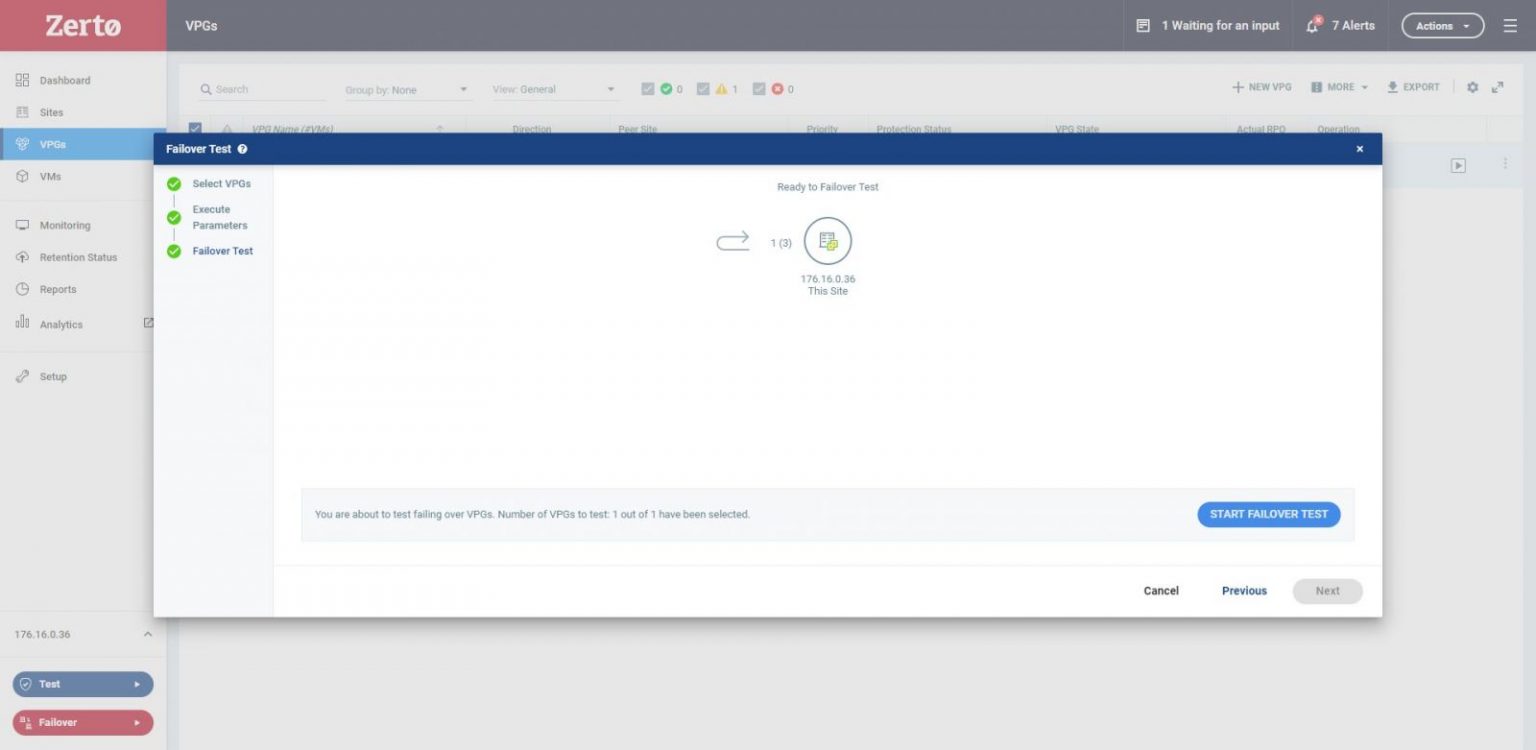
Task: Click the help icon beside Failover Test title
Action: pos(243,149)
